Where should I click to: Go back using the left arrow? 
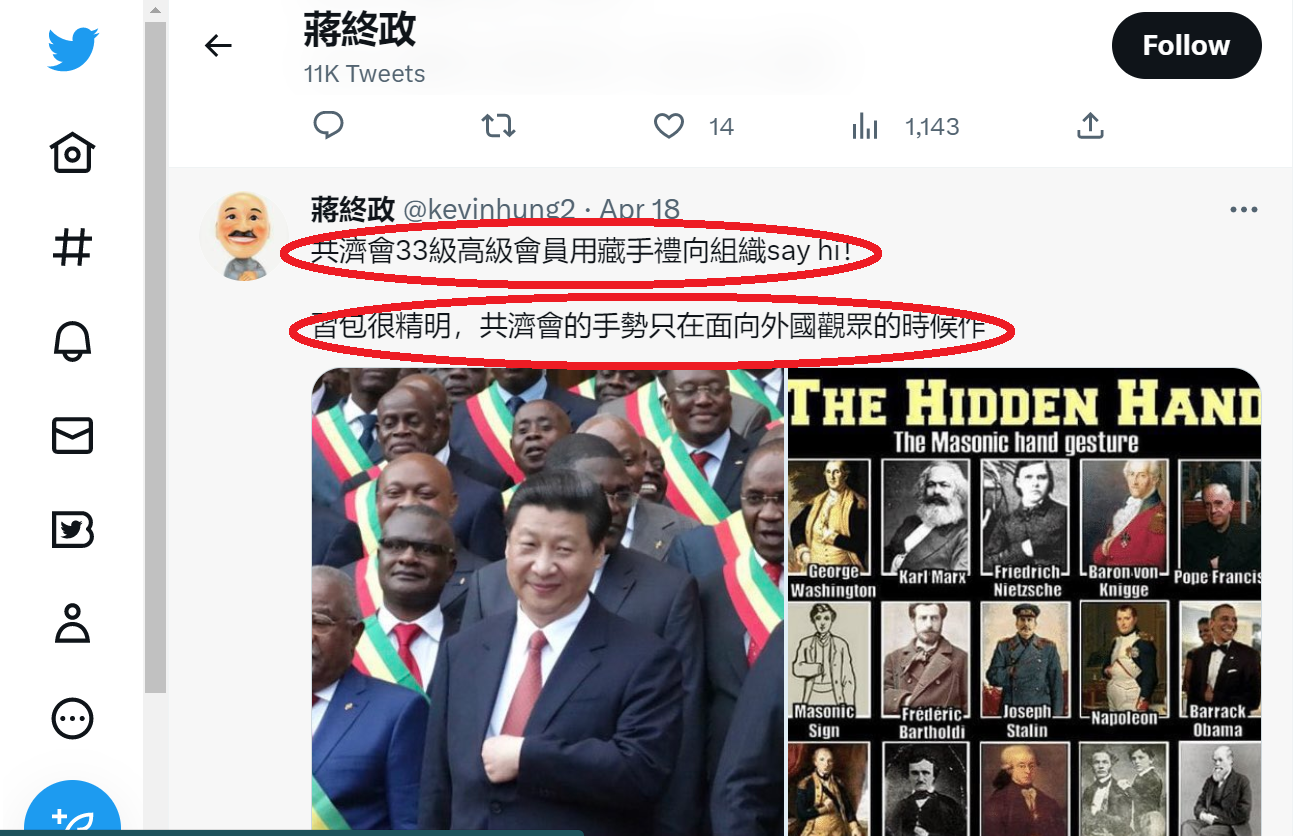pyautogui.click(x=218, y=45)
